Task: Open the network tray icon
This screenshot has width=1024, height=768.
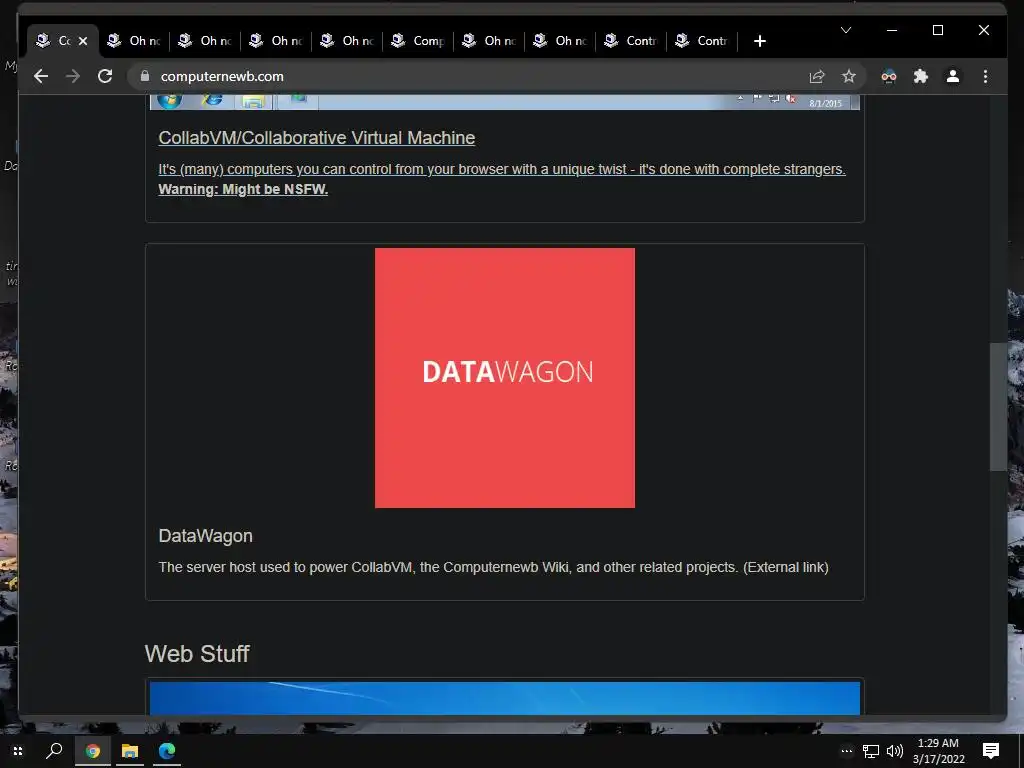Action: coord(871,751)
